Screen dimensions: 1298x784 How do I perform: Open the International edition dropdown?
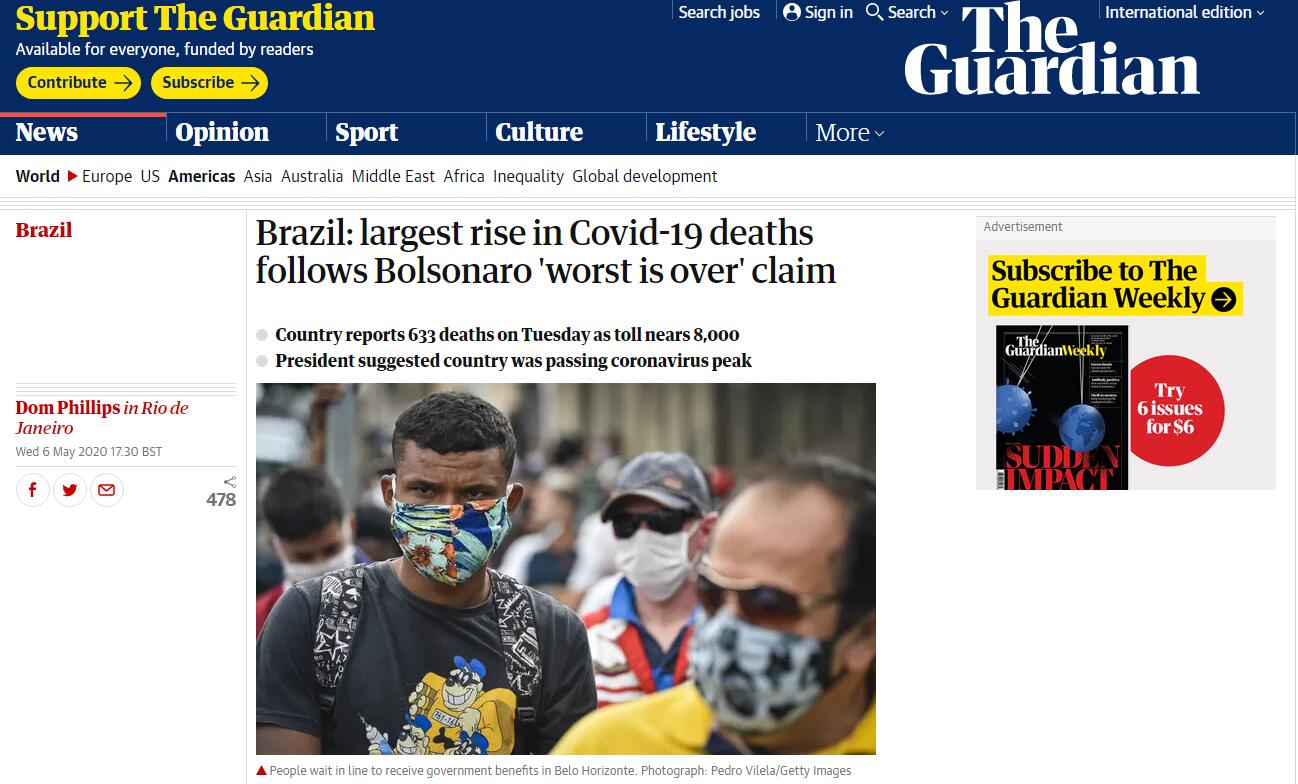(1184, 12)
